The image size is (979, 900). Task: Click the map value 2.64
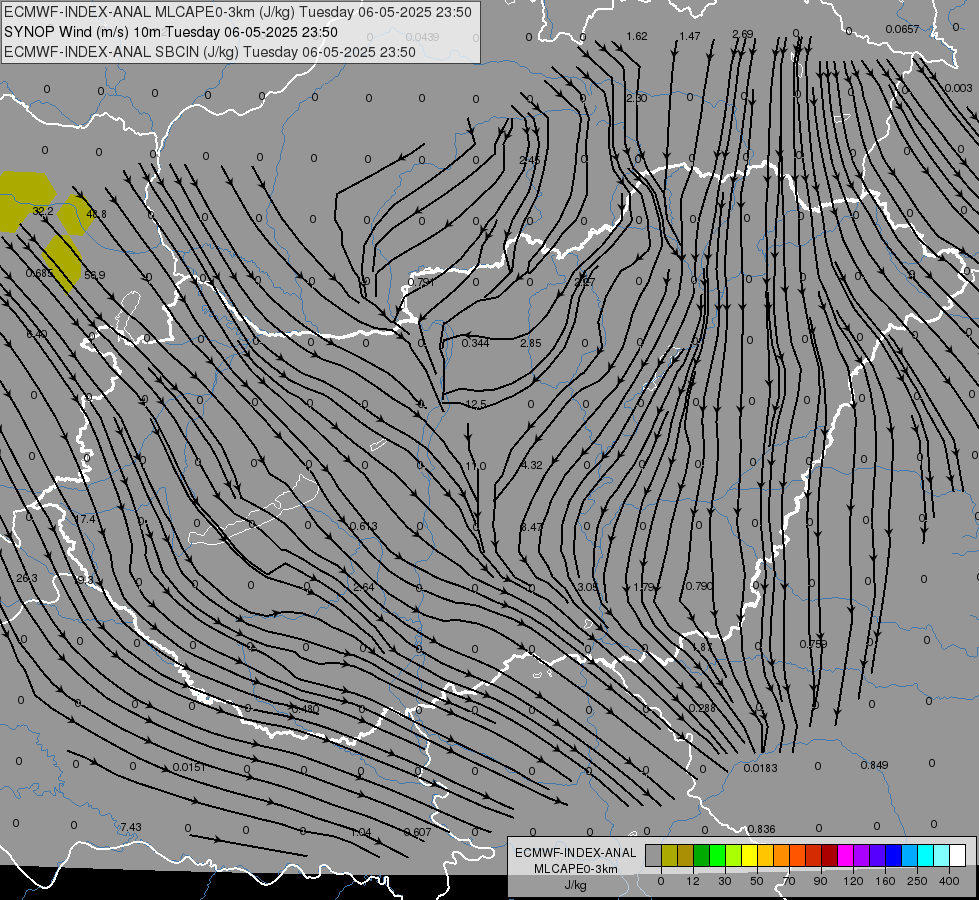(363, 587)
